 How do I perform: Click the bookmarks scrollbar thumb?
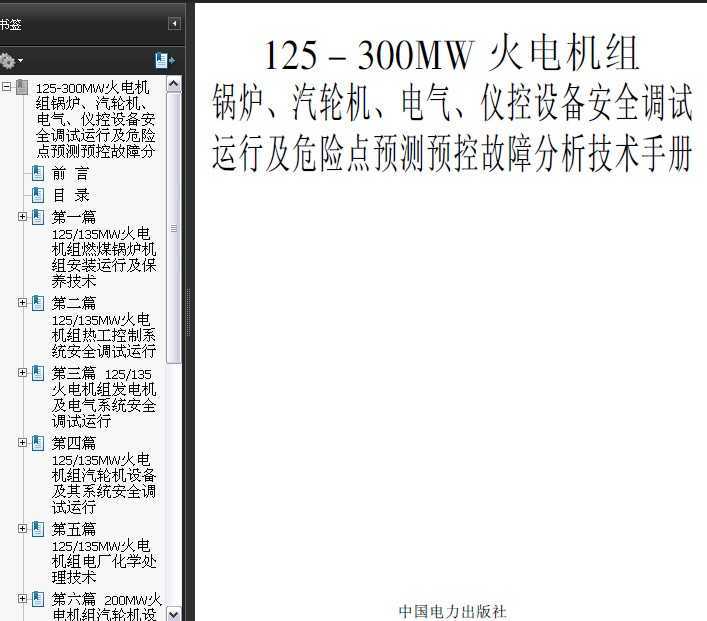coord(174,228)
